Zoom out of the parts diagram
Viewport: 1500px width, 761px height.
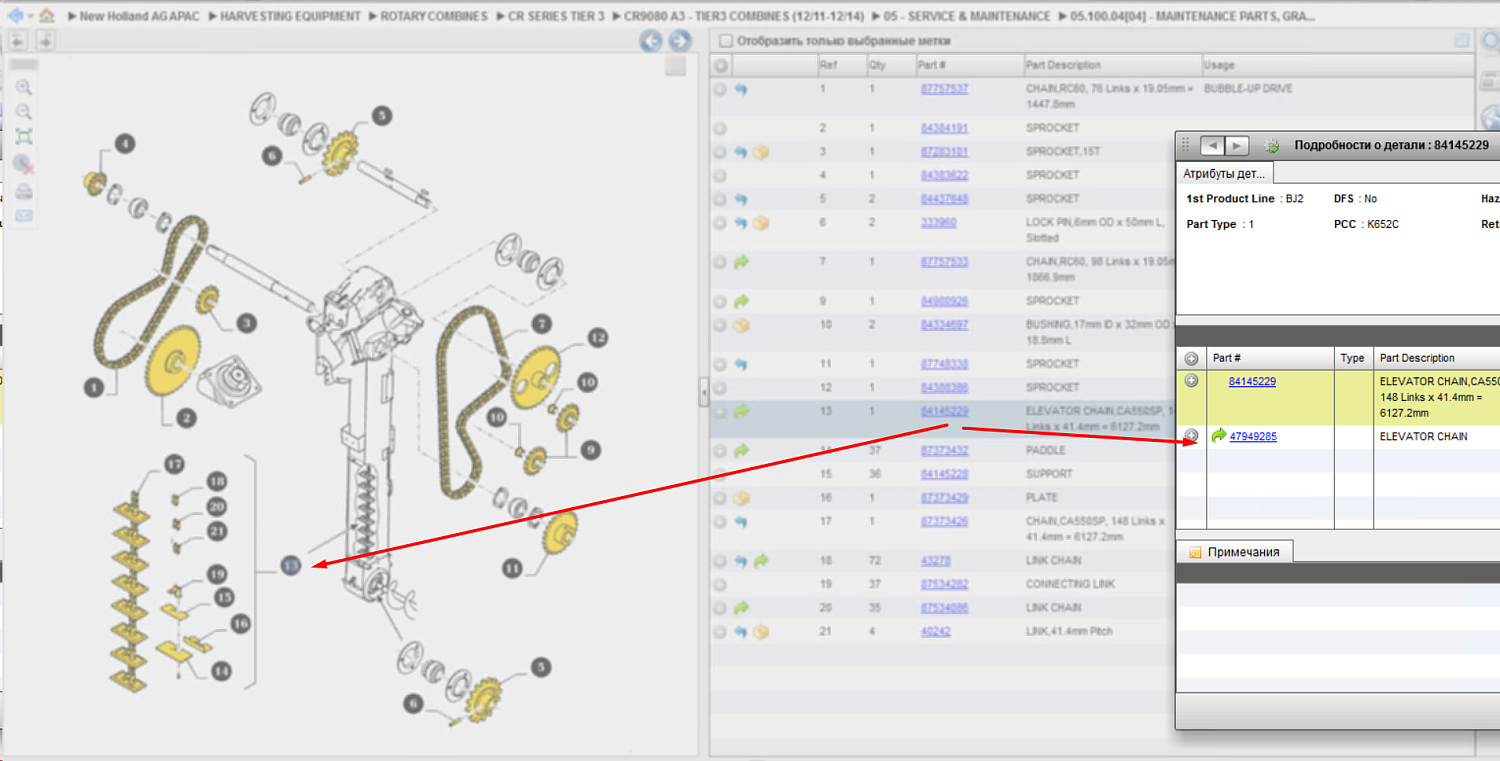pyautogui.click(x=24, y=112)
